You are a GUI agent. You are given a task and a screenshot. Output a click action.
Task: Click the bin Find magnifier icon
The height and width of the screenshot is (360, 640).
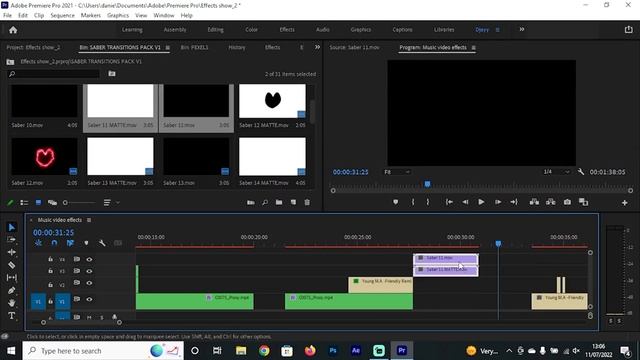click(x=265, y=202)
